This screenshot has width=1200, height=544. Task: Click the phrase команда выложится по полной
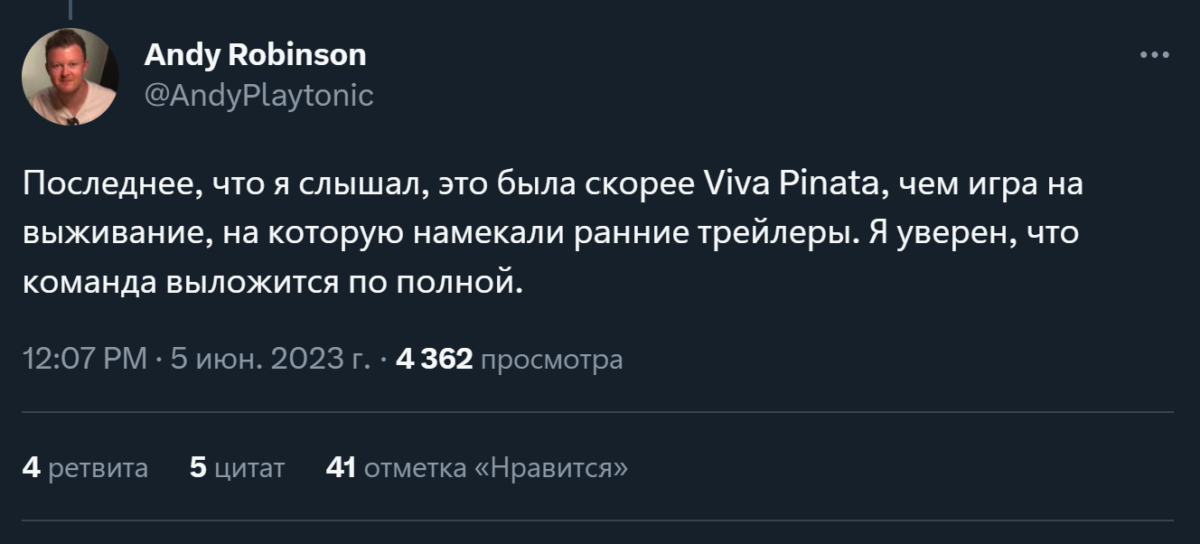pyautogui.click(x=272, y=282)
